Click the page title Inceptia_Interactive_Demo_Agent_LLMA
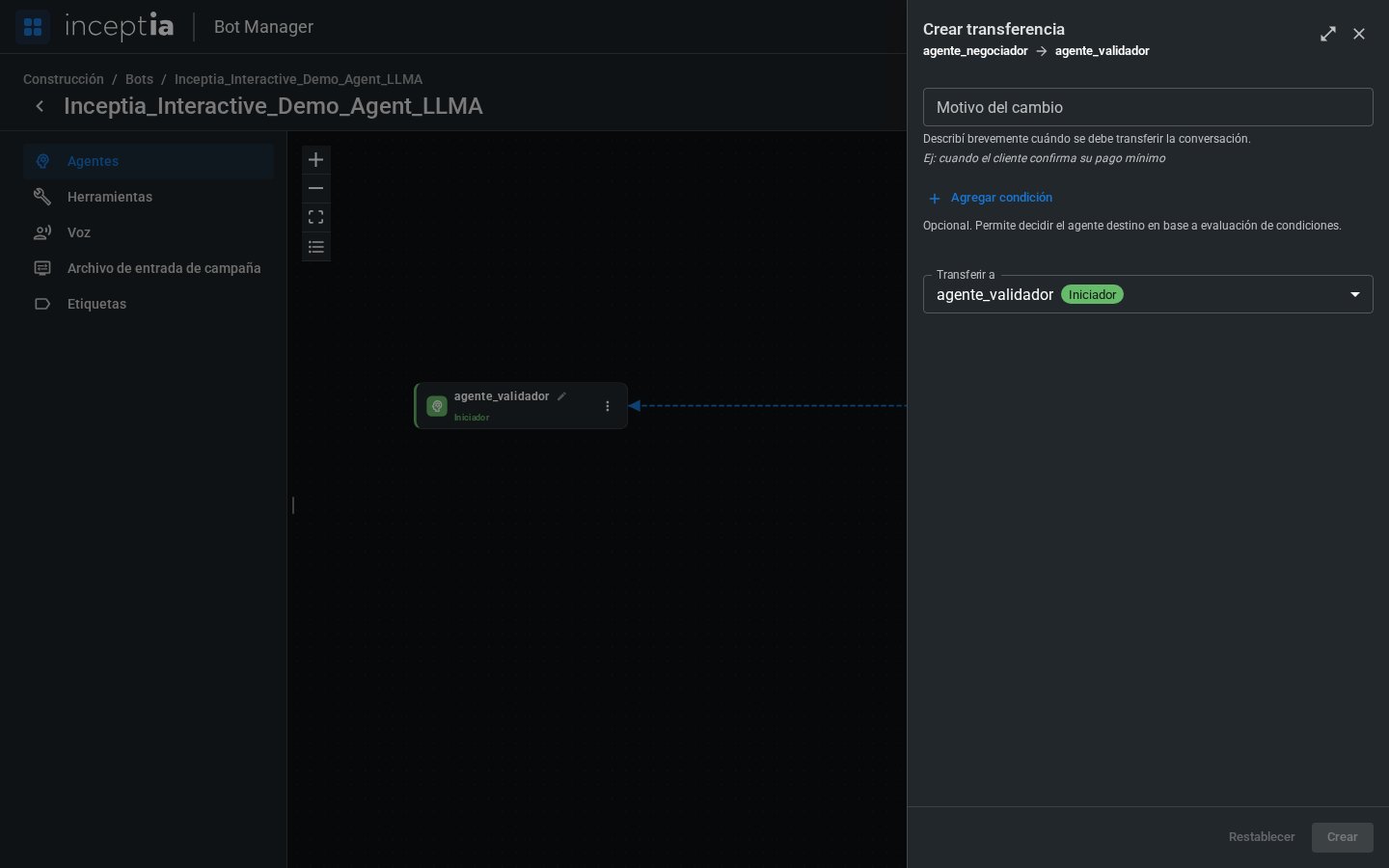 273,106
